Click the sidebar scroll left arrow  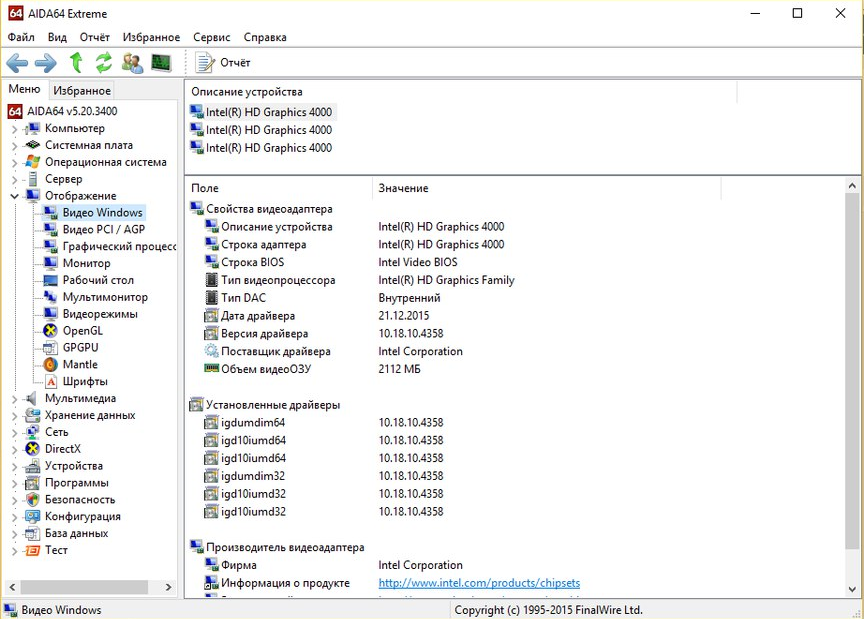13,588
